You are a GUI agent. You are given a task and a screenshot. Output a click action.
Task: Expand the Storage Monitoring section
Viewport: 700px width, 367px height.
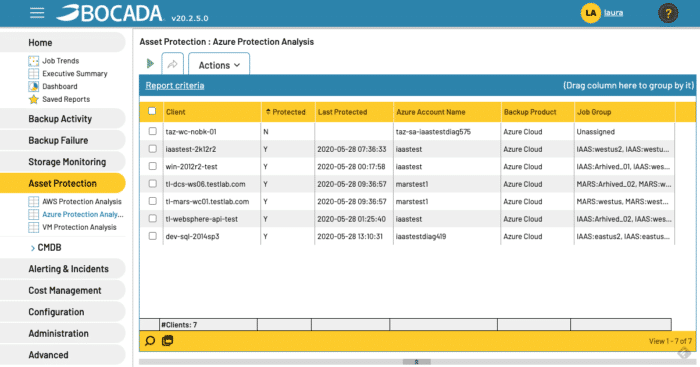click(x=62, y=162)
